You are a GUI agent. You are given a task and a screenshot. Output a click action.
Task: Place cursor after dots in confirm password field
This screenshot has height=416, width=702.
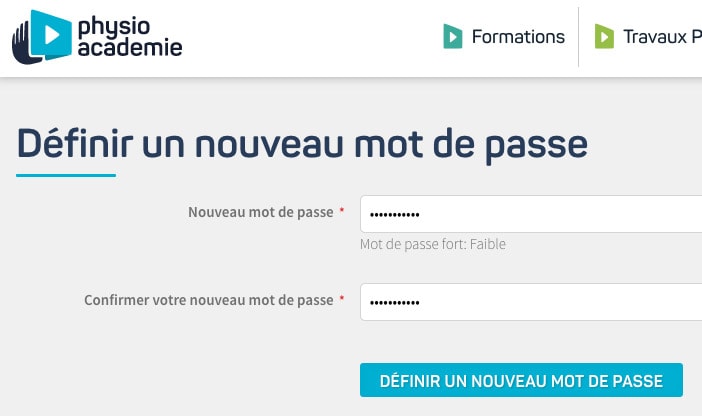point(421,302)
